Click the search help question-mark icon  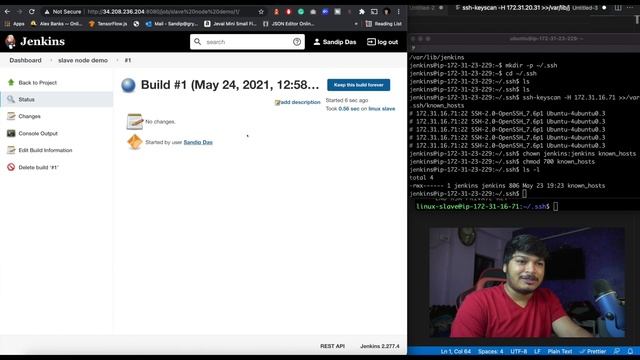pos(297,42)
